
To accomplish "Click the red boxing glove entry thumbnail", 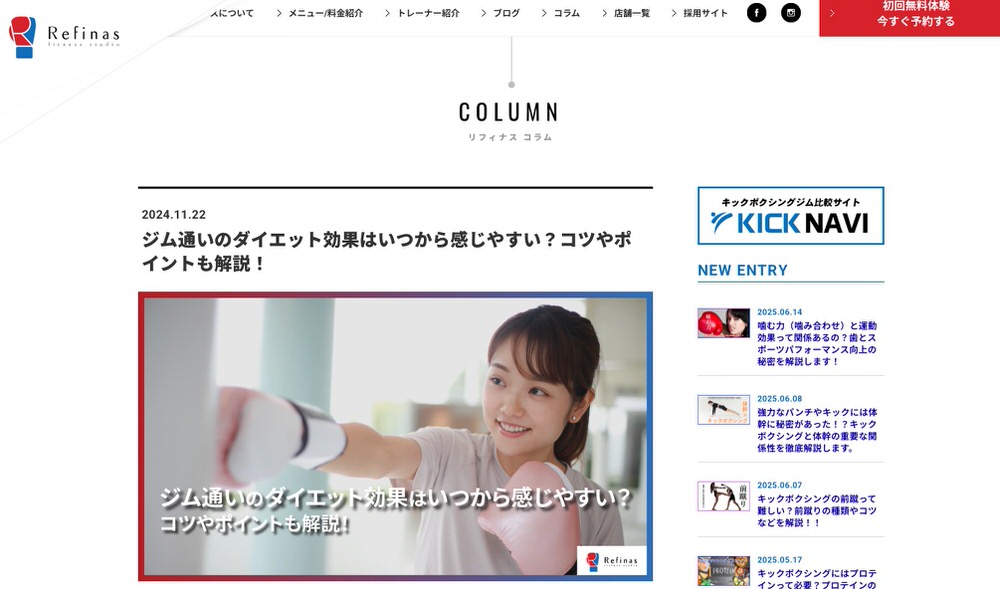I will click(723, 323).
